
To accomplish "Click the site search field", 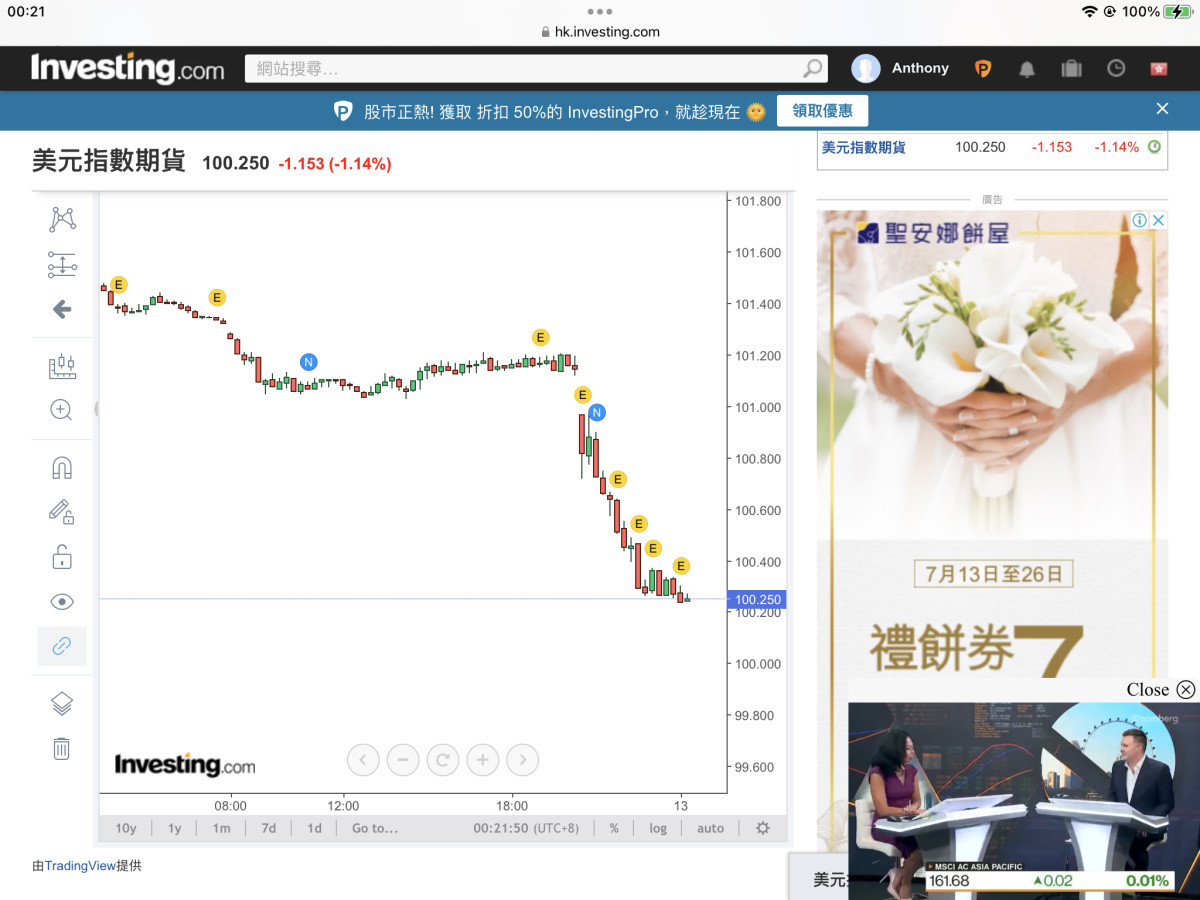I will 536,68.
